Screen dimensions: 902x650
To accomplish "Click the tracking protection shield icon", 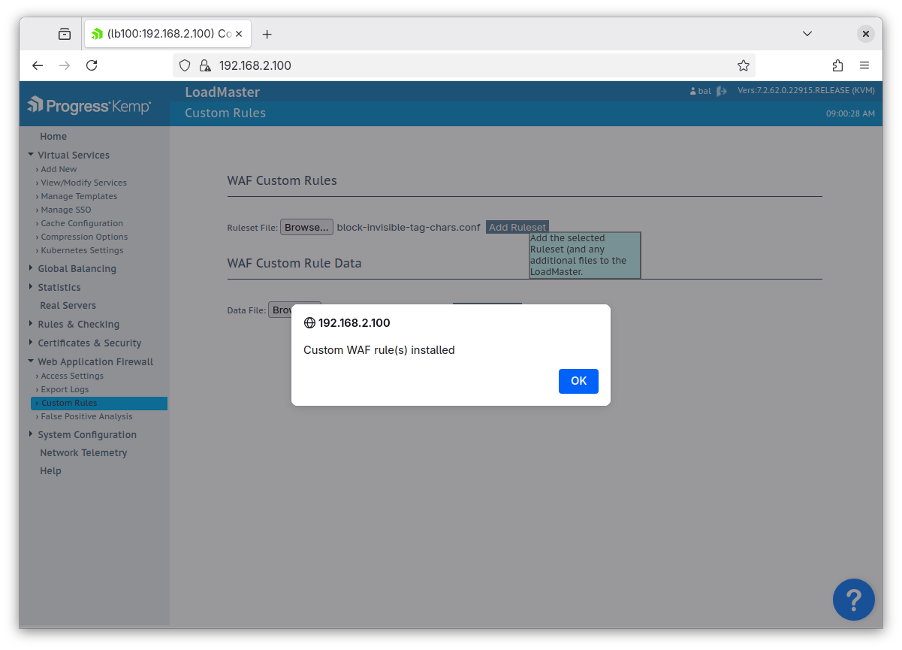I will pyautogui.click(x=185, y=64).
